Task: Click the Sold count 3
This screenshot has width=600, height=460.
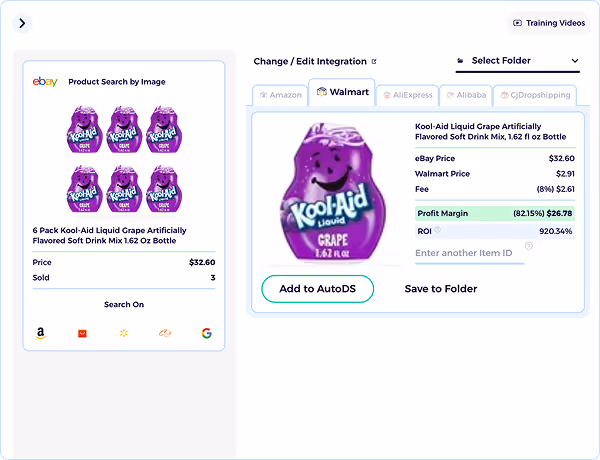Action: click(x=213, y=277)
